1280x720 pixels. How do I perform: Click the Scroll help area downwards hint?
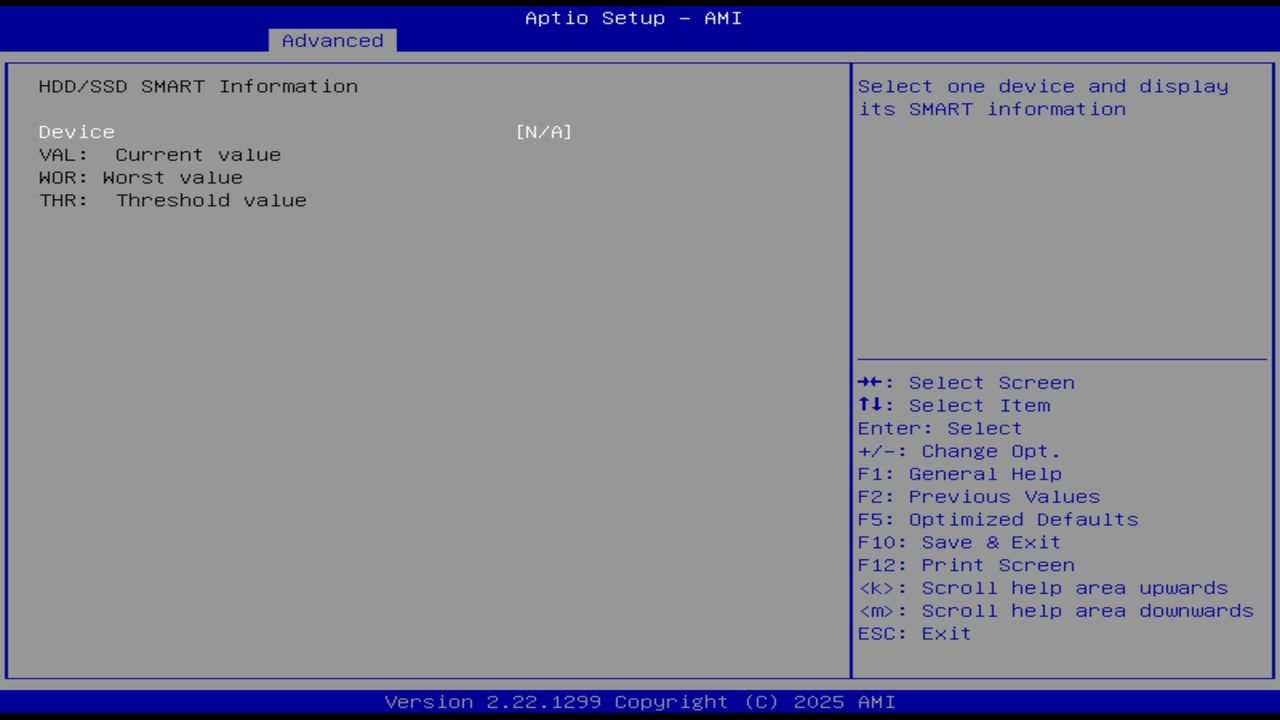point(1053,610)
